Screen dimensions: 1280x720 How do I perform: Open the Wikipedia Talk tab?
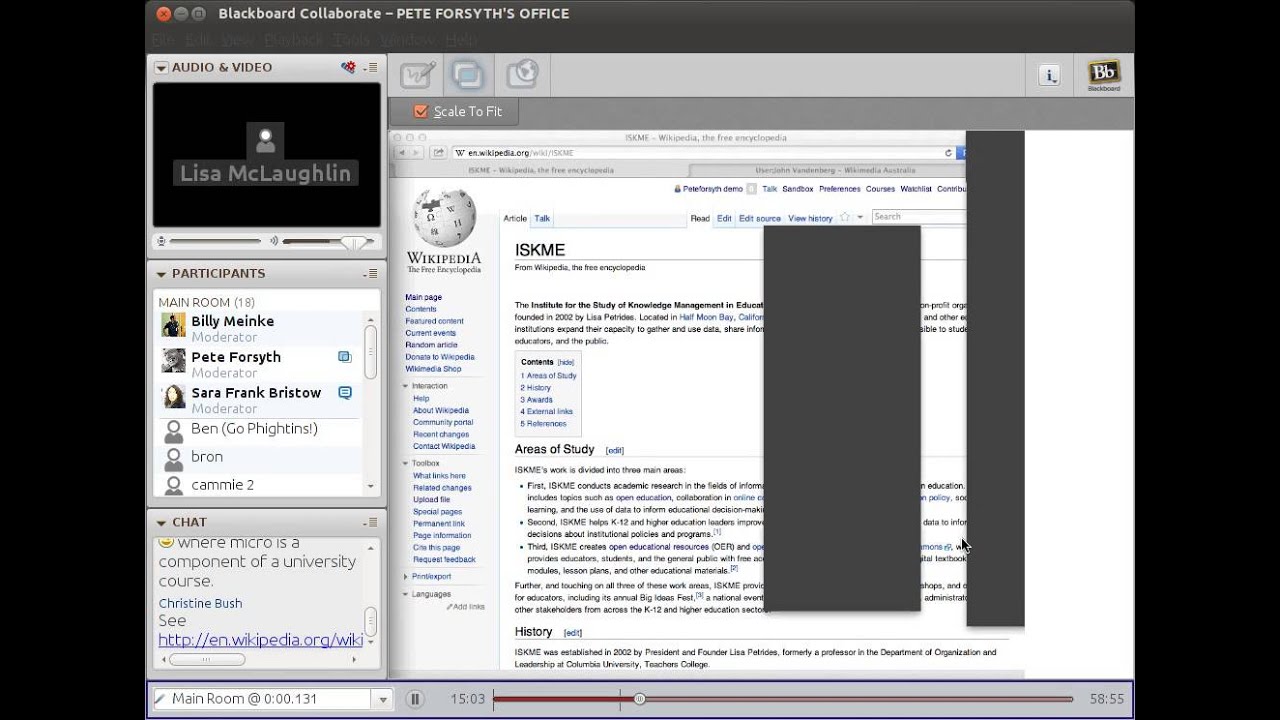coord(542,218)
